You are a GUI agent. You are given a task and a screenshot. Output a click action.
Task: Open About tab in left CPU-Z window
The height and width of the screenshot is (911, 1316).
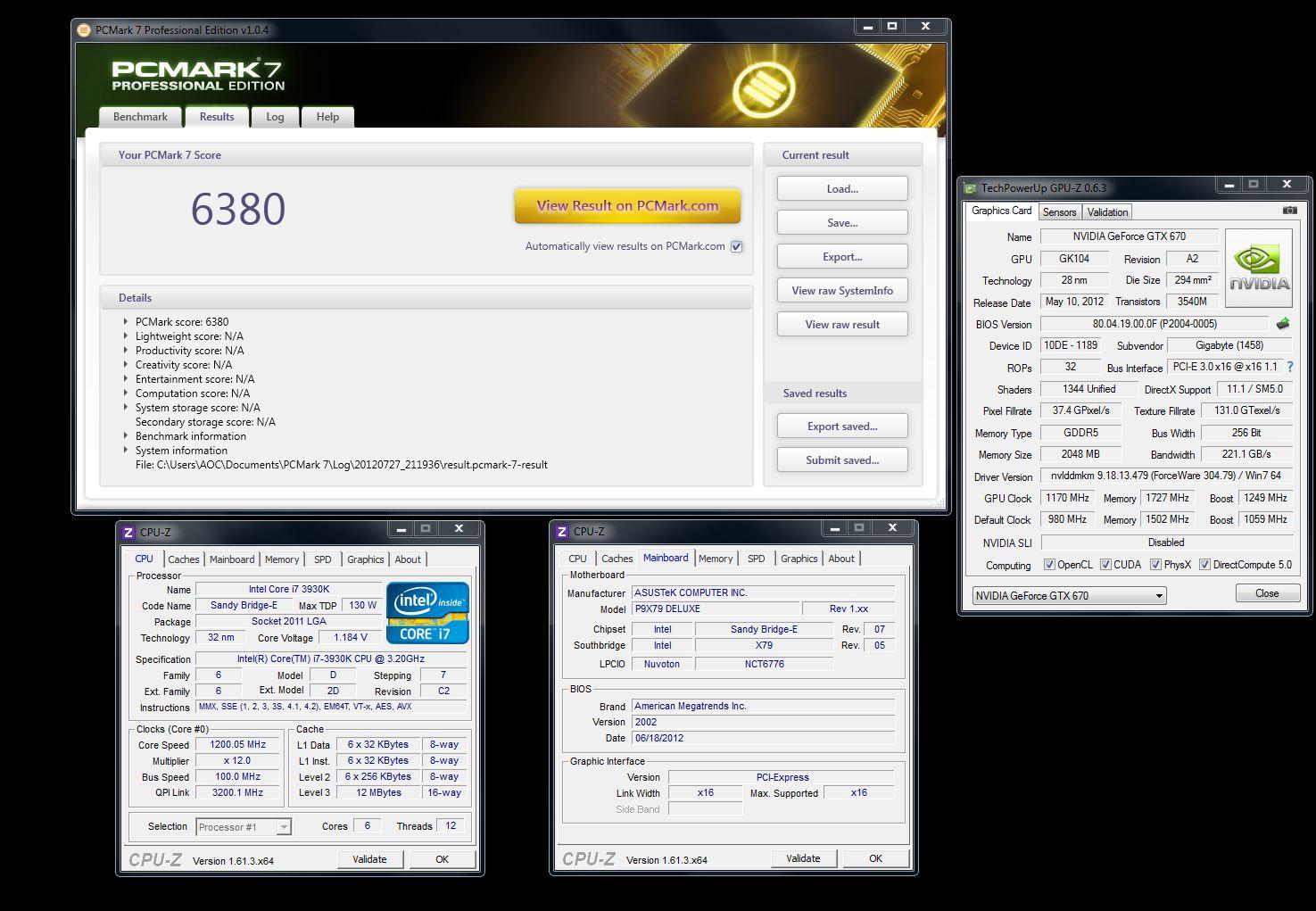[x=408, y=559]
